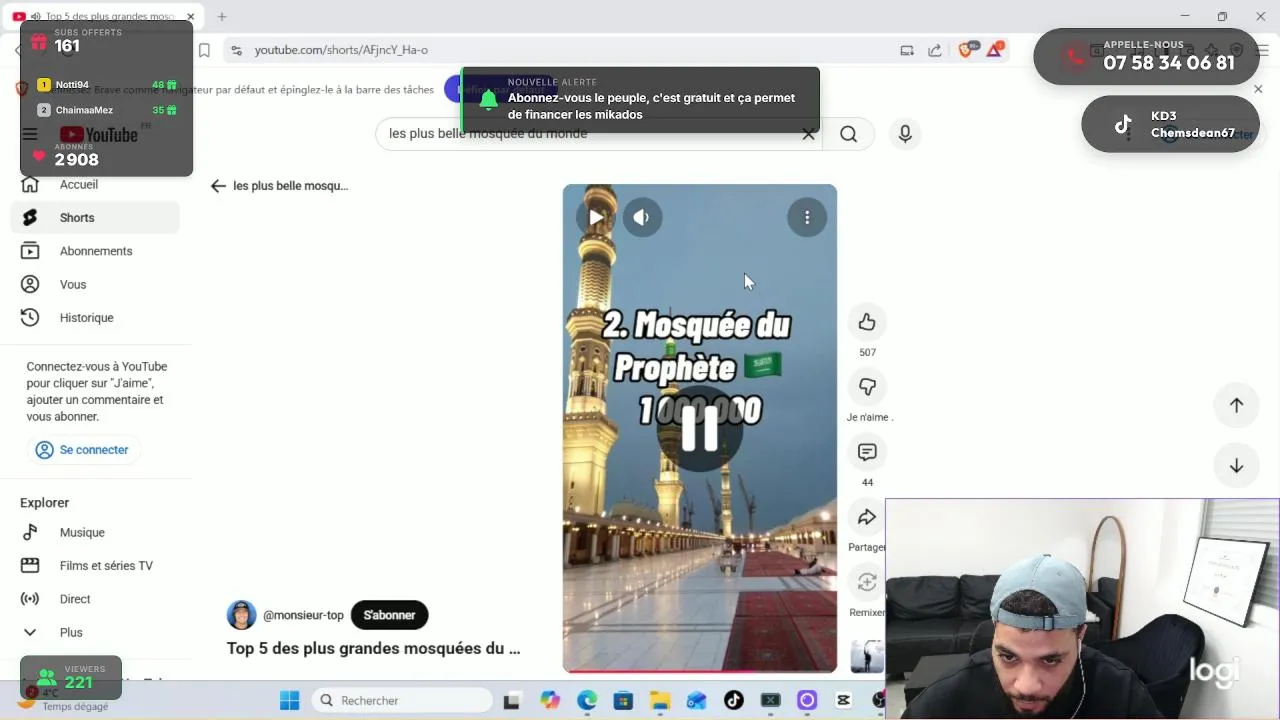
Task: Click the next Short thumbnail below Remixer
Action: 867,657
